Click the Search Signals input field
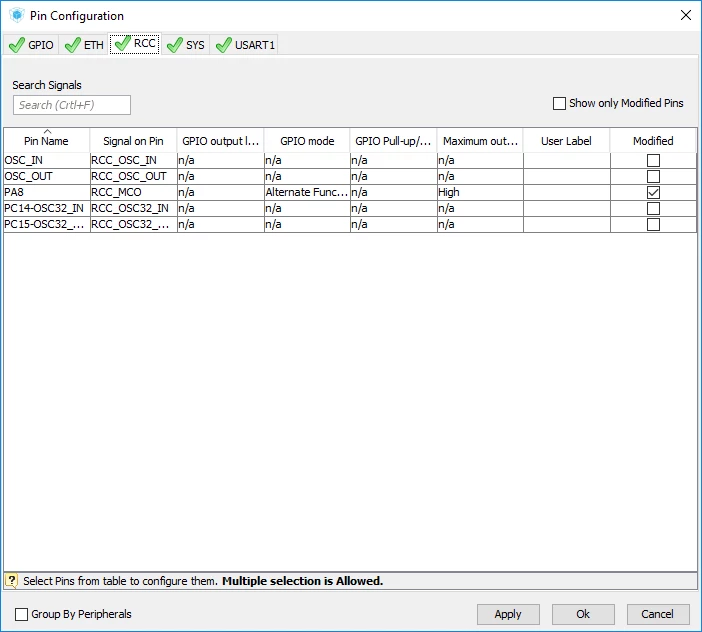 72,105
